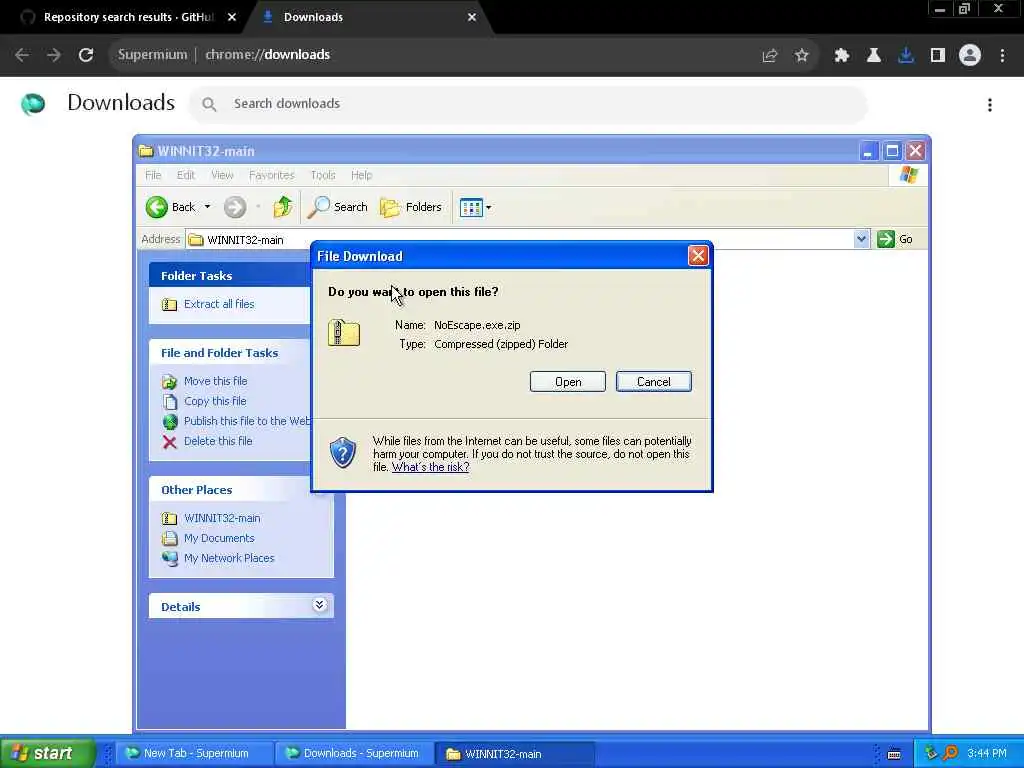This screenshot has width=1024, height=768.
Task: Expand the Details panel chevron
Action: 319,605
